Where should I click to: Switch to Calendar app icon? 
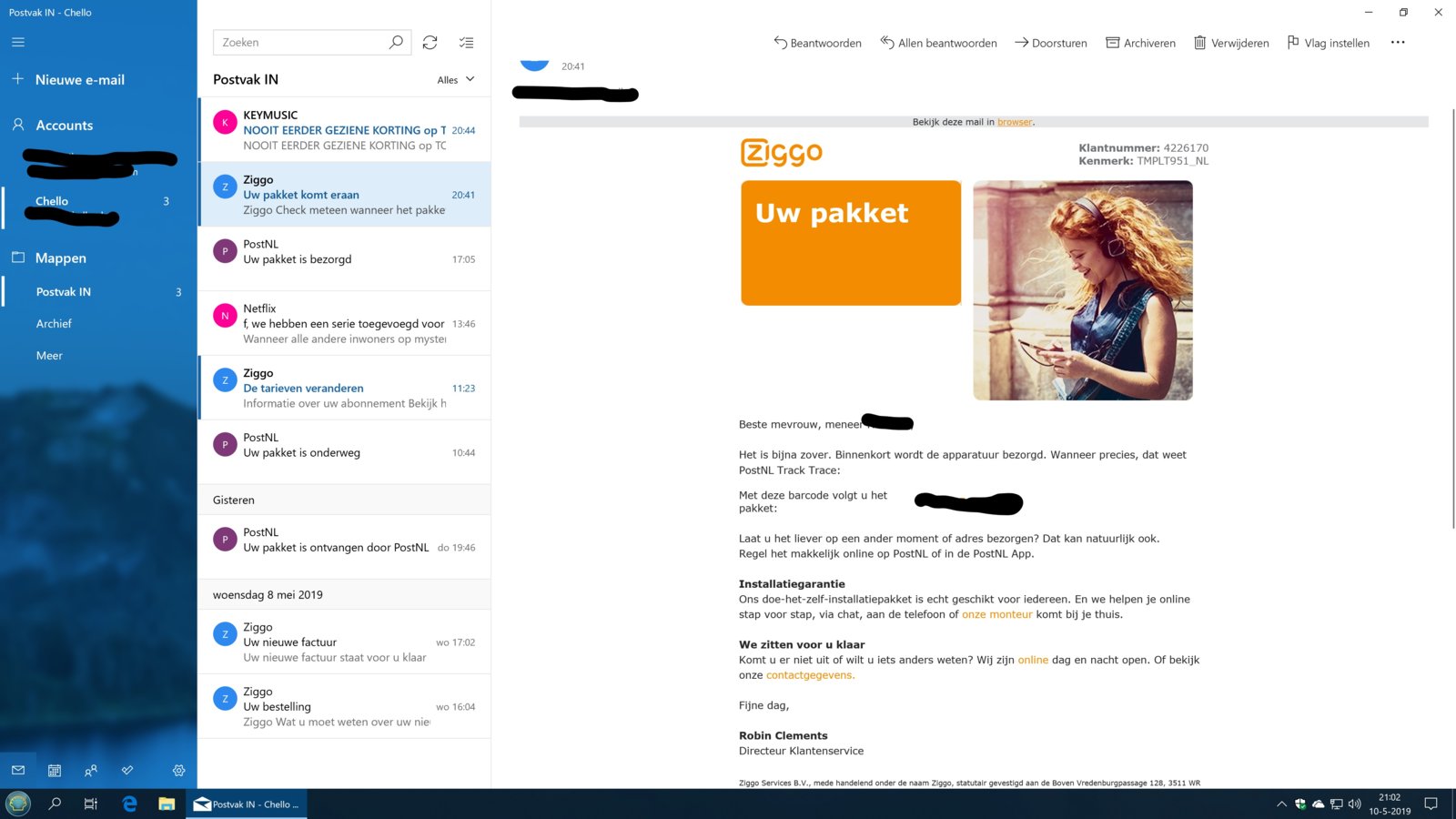tap(55, 770)
